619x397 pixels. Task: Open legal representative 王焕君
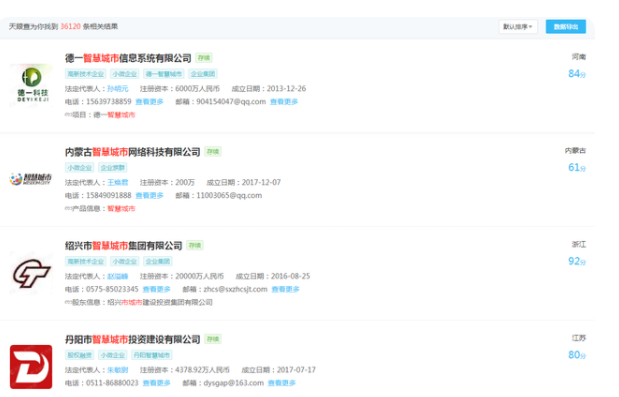118,182
